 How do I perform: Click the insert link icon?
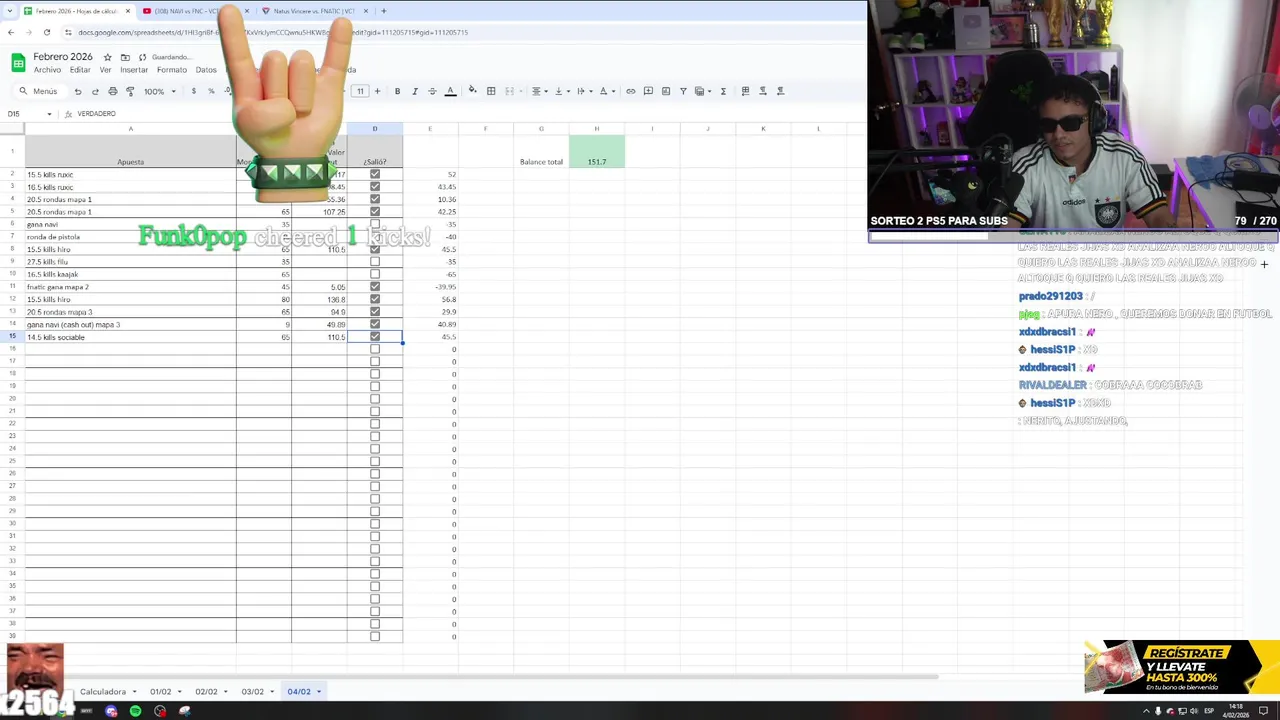pyautogui.click(x=631, y=91)
